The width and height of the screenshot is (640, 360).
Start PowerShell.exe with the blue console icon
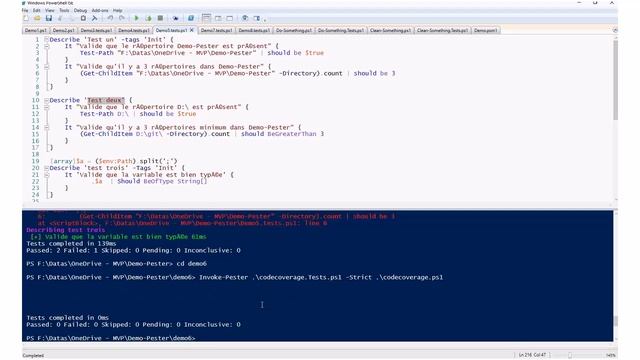coord(191,18)
